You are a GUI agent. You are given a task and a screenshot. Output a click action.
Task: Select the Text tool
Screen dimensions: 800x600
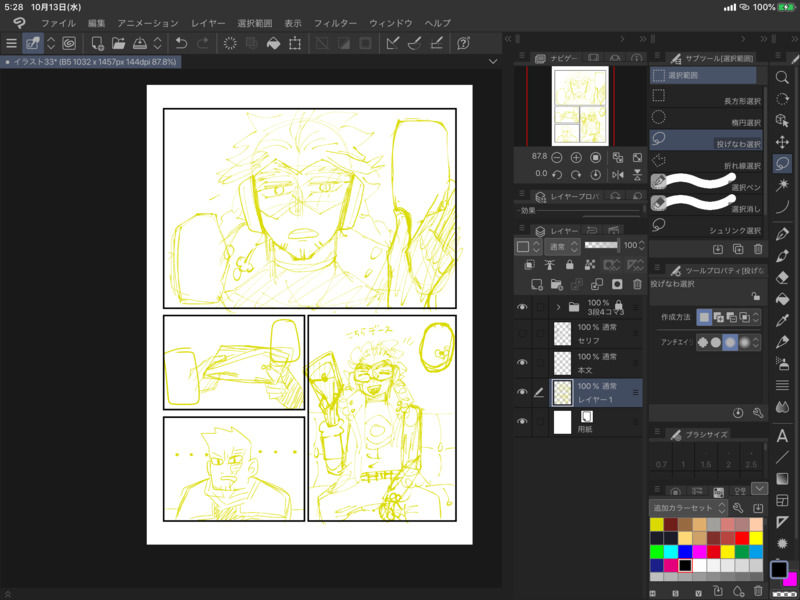pyautogui.click(x=782, y=436)
